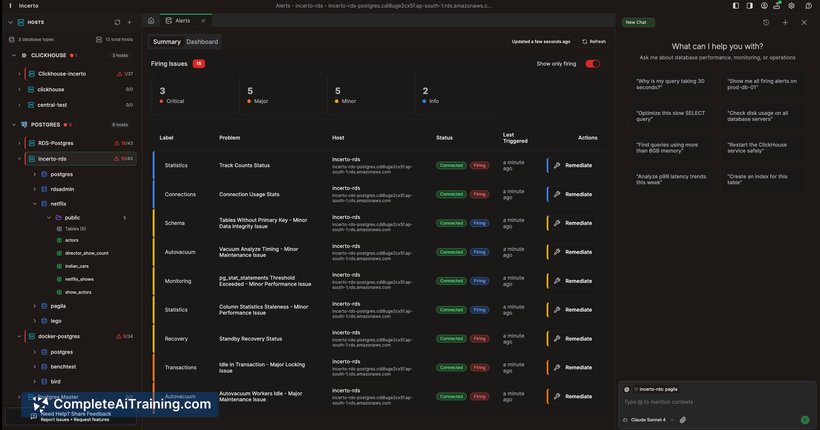This screenshot has width=820, height=430.
Task: Click the pagila database icon
Action: [x=44, y=306]
